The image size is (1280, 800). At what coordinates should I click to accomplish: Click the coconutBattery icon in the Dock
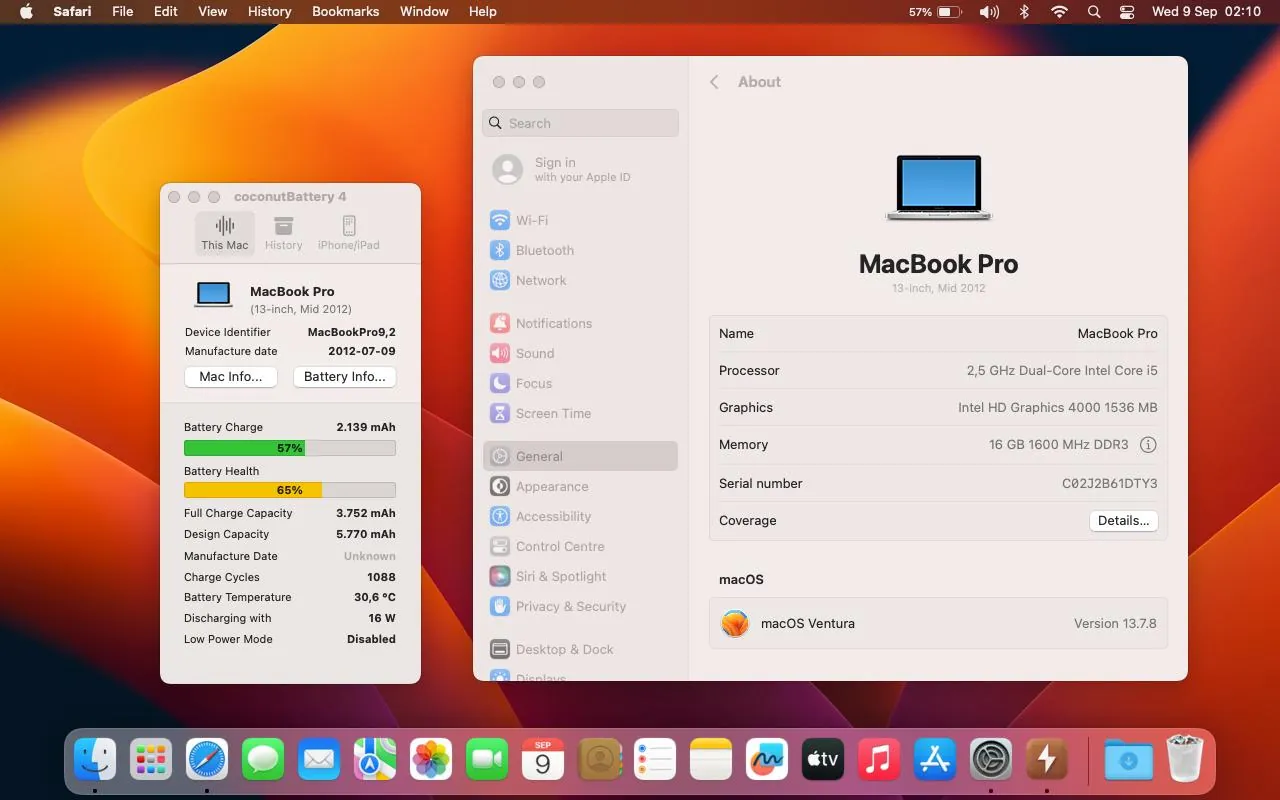pos(1047,760)
